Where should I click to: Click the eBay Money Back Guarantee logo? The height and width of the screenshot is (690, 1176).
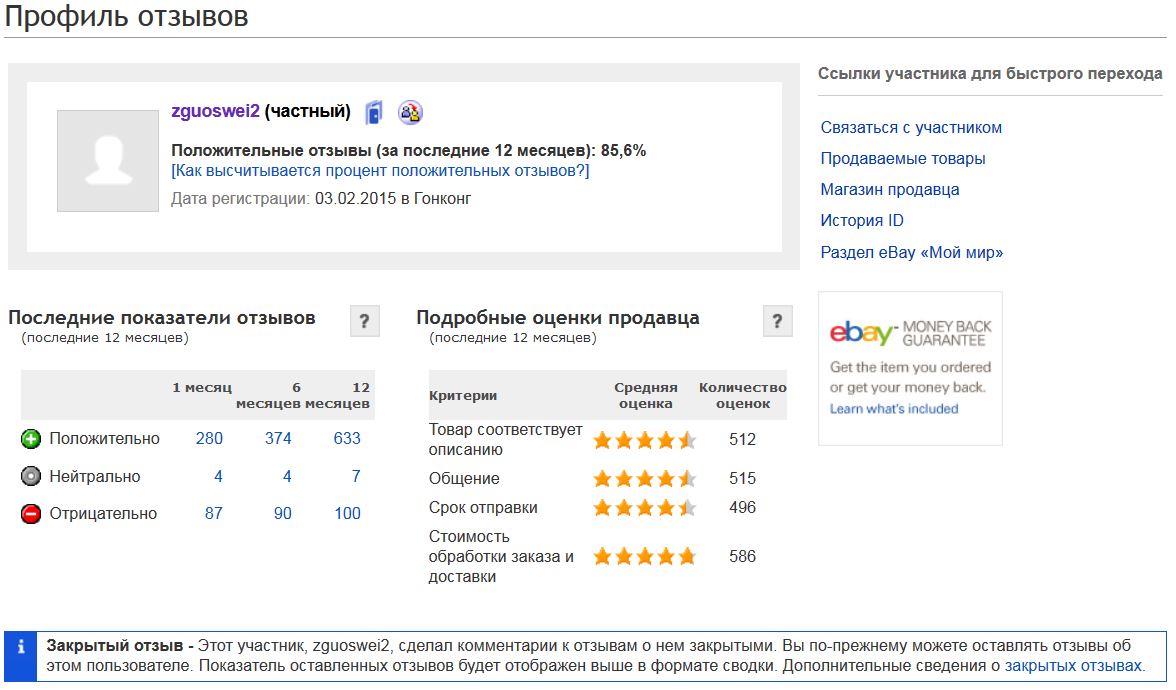[x=910, y=333]
